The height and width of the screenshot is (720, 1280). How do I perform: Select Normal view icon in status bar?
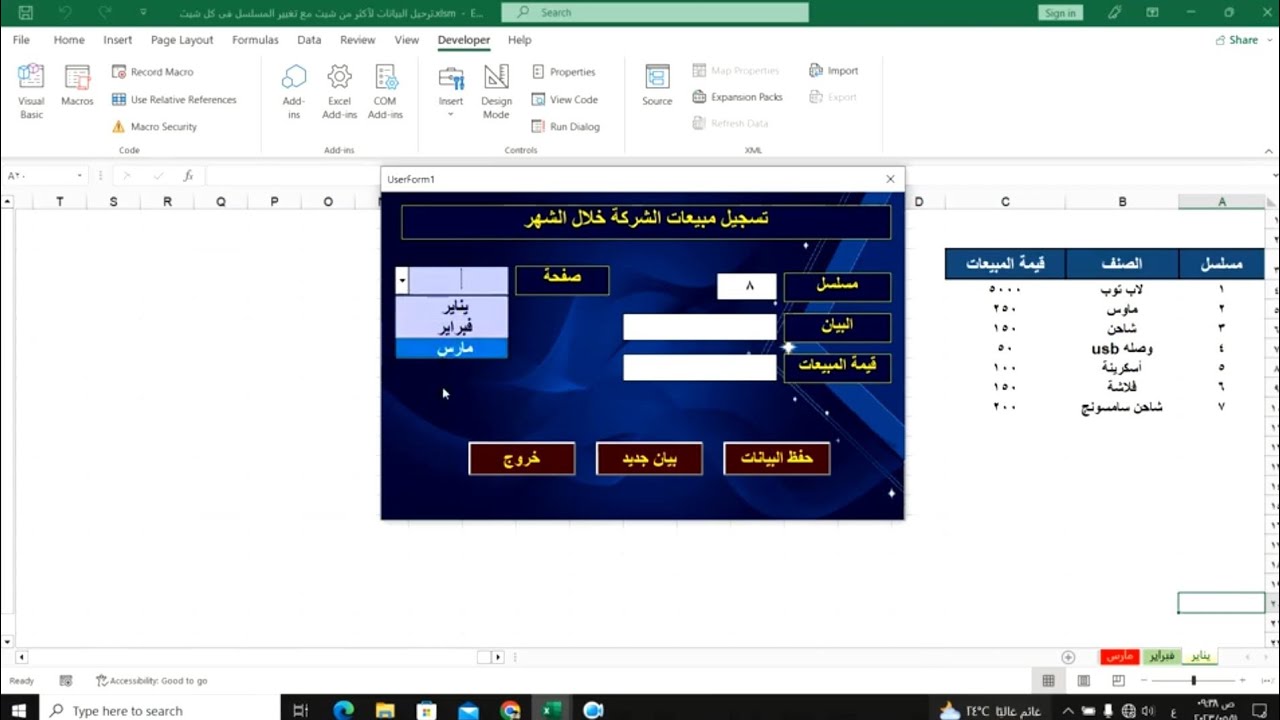pyautogui.click(x=1048, y=681)
